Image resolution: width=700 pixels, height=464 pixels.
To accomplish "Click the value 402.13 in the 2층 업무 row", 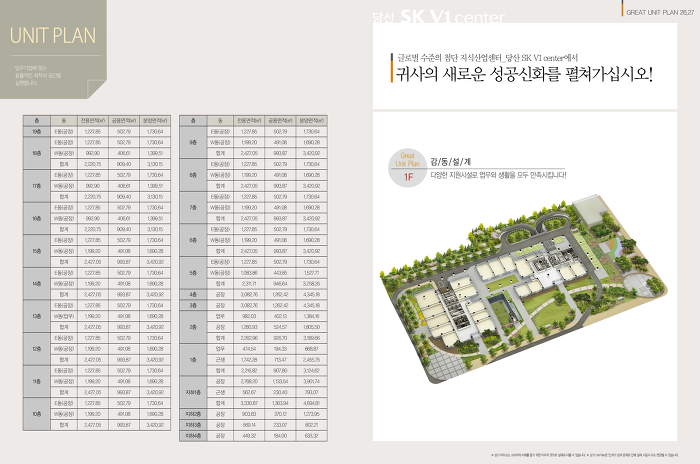I will pos(280,316).
